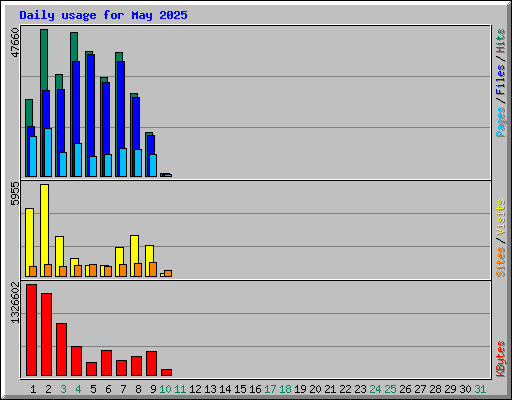512x400 pixels.
Task: Select day 4 on the x-axis
Action: [x=78, y=389]
